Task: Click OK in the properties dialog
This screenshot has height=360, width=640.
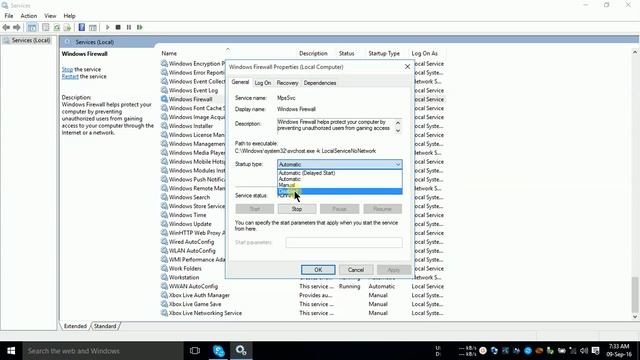Action: click(x=318, y=270)
